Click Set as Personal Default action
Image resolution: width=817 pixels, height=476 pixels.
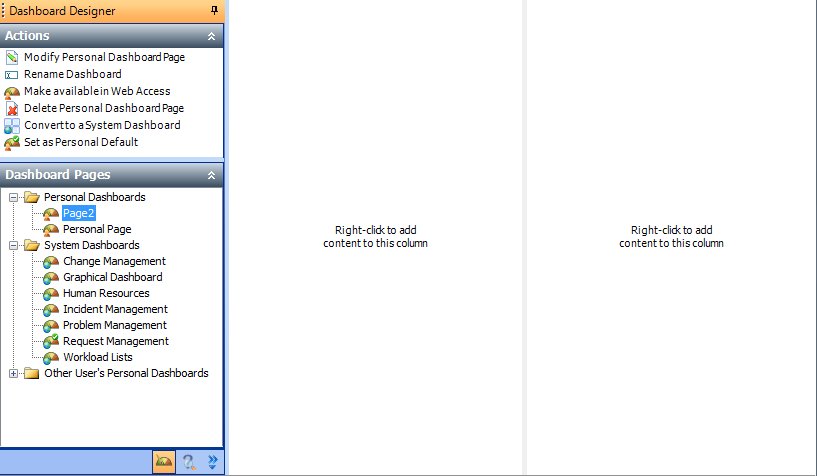[x=81, y=142]
